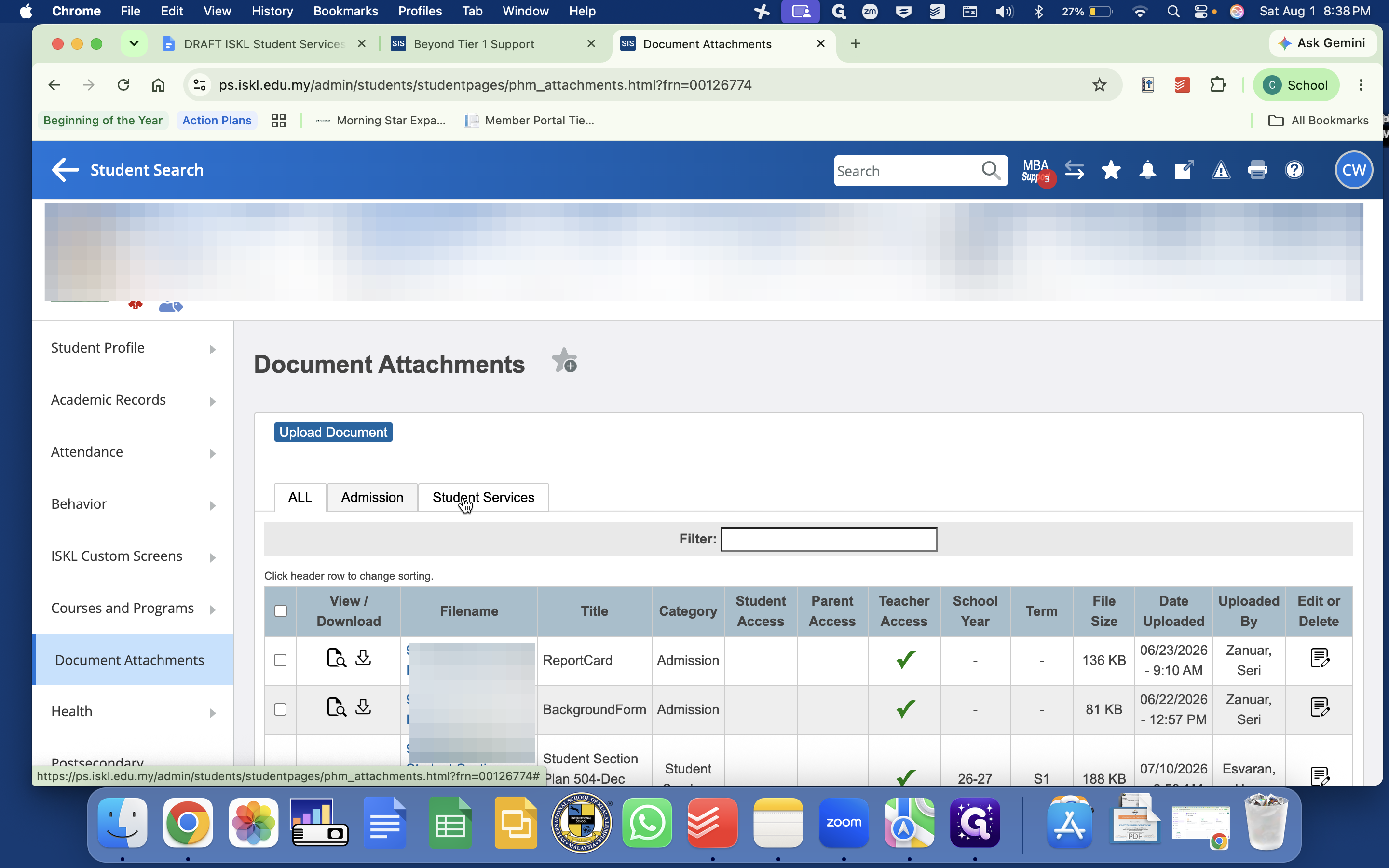Viewport: 1389px width, 868px height.
Task: Download the BackgroundForm document
Action: (363, 707)
